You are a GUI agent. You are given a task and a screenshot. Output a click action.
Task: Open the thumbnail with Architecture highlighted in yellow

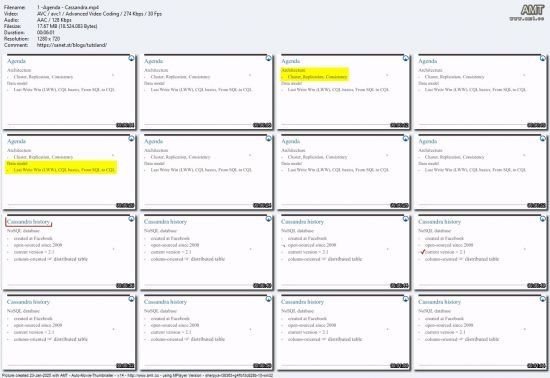(x=343, y=92)
